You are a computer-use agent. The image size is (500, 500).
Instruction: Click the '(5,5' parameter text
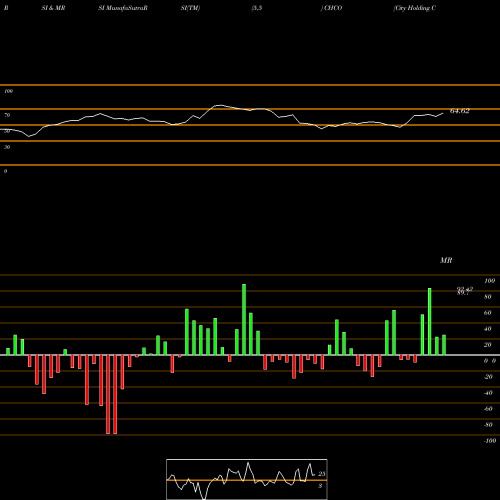tap(257, 8)
